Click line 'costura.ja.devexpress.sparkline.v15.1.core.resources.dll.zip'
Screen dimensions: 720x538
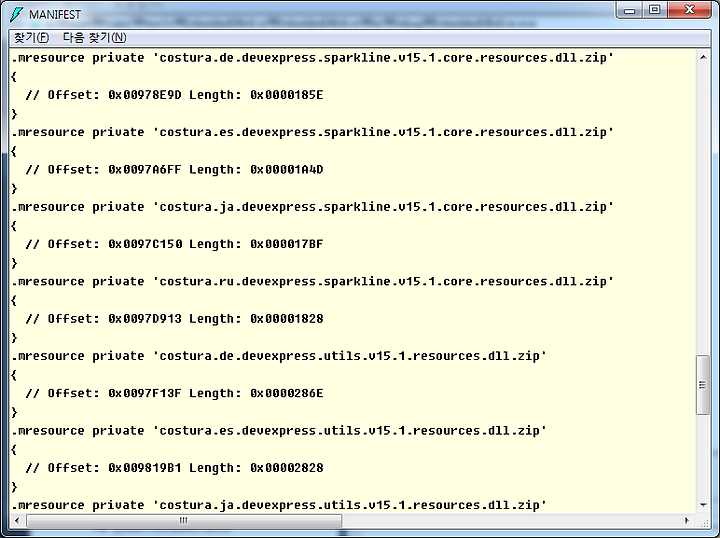tap(312, 207)
